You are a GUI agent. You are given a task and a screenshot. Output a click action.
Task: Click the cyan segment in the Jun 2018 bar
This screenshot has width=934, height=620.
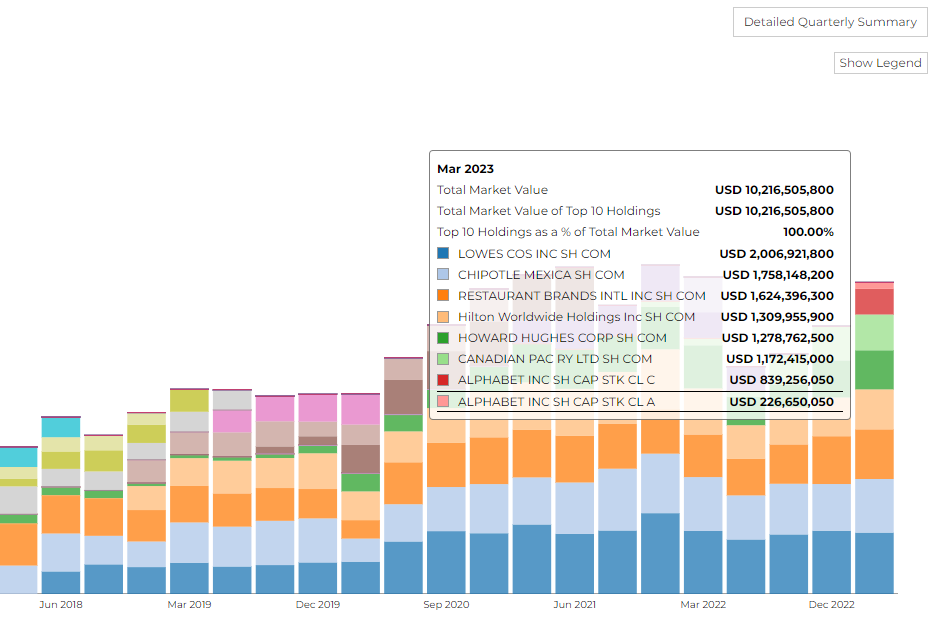(x=61, y=427)
